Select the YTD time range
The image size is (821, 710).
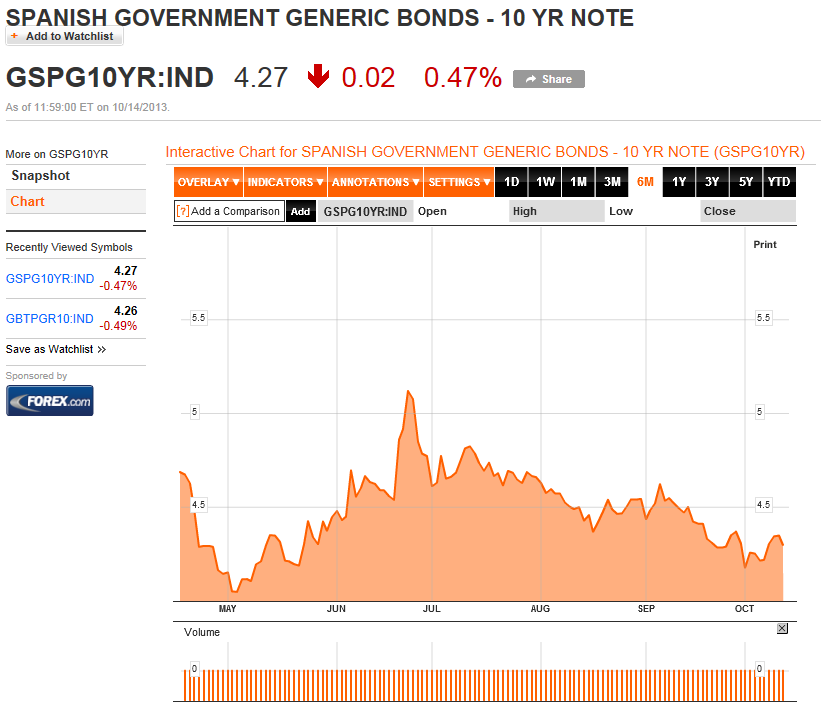[x=779, y=182]
